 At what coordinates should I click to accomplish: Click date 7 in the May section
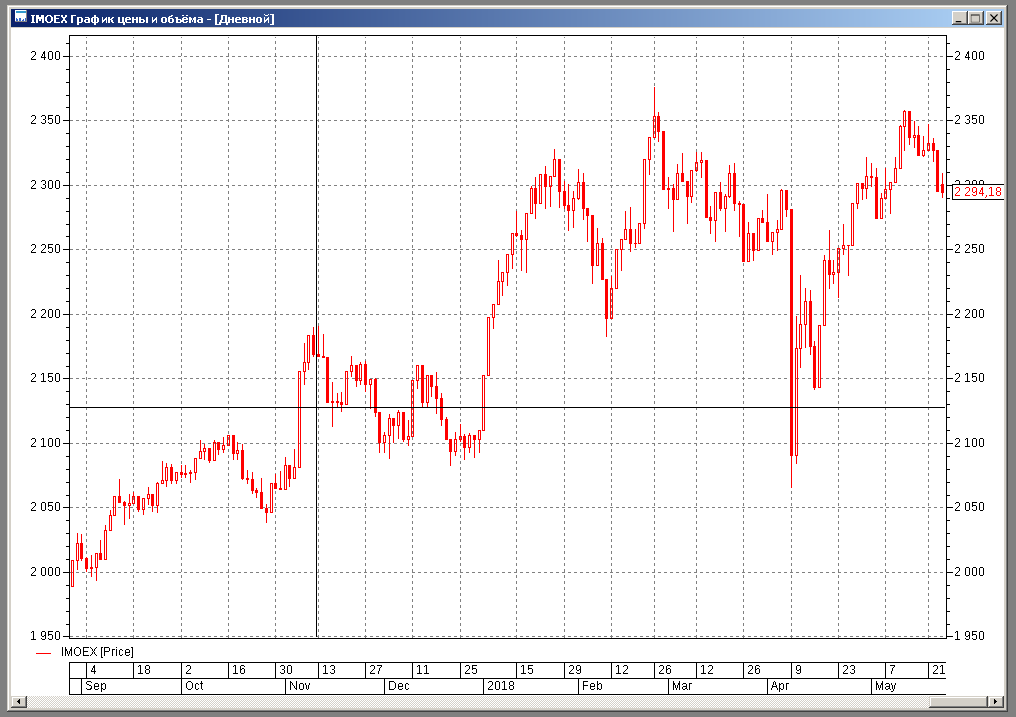coord(892,670)
